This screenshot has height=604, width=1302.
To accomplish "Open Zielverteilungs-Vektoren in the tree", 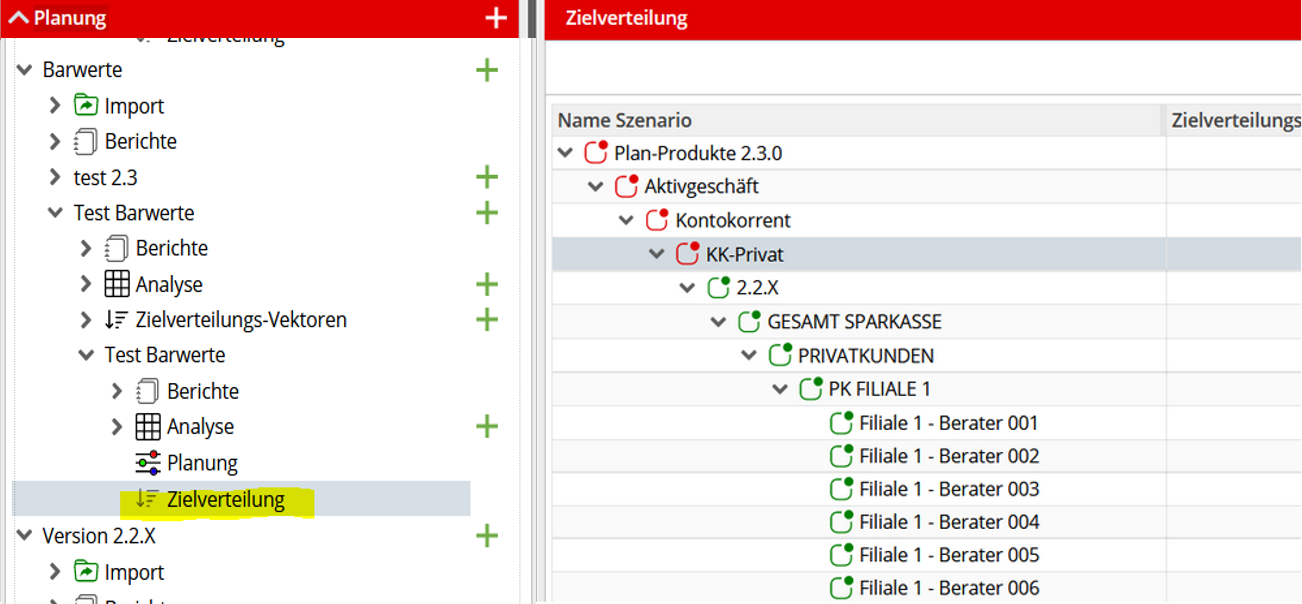I will pyautogui.click(x=241, y=320).
